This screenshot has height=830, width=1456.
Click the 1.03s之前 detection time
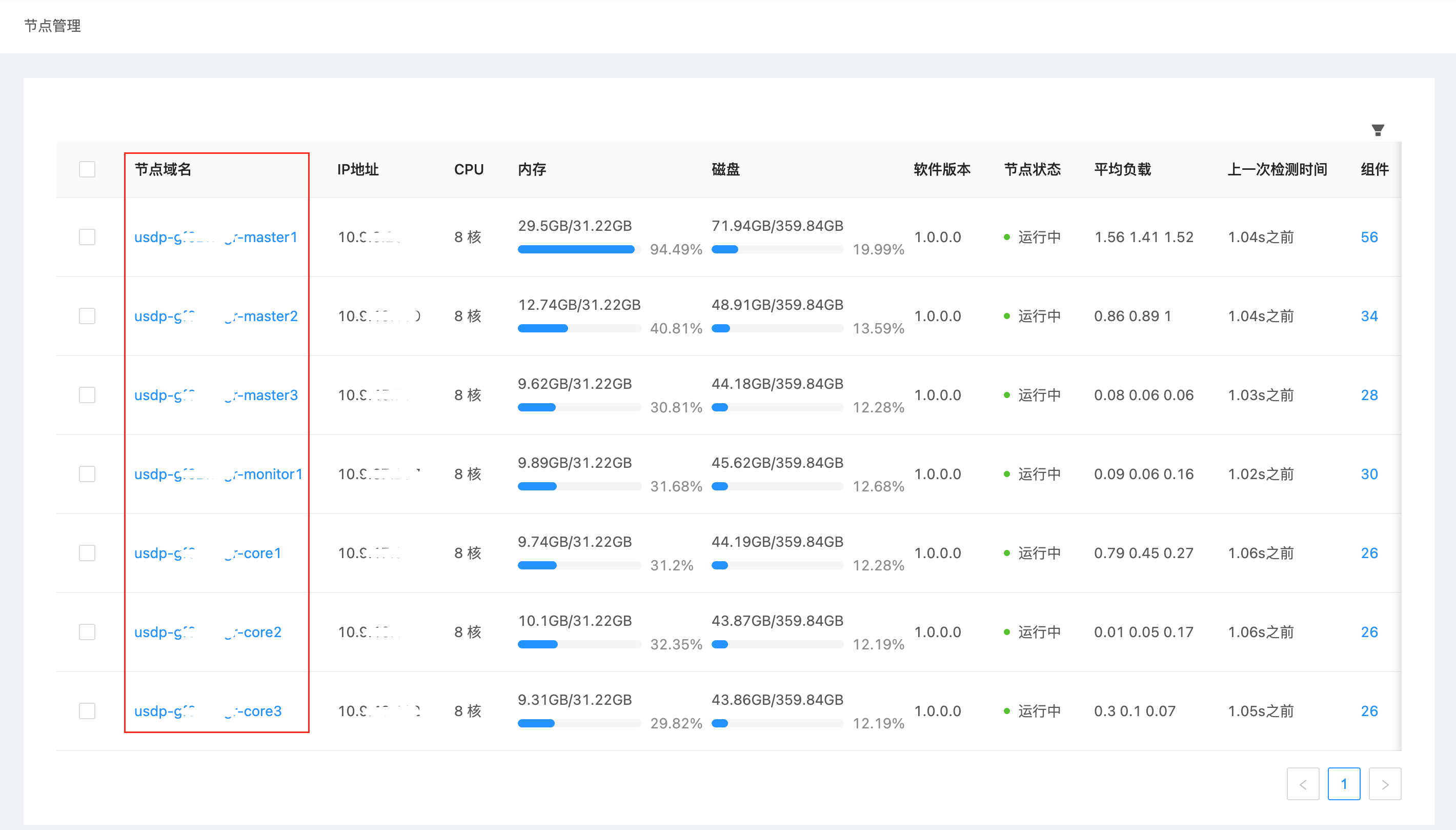(x=1261, y=395)
